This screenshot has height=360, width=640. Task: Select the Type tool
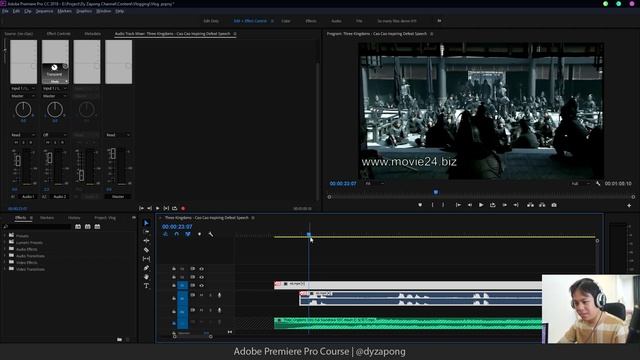coord(146,286)
